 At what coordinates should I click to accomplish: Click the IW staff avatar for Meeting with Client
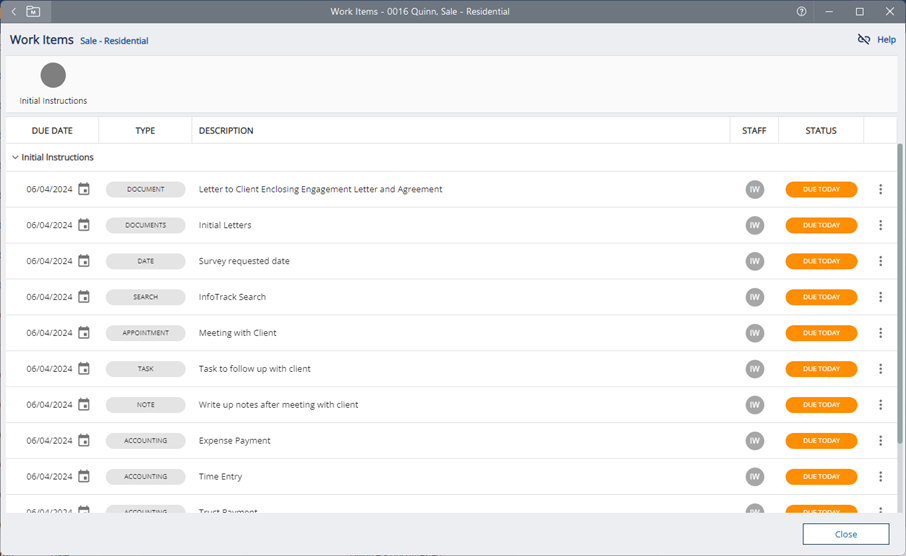pyautogui.click(x=754, y=333)
